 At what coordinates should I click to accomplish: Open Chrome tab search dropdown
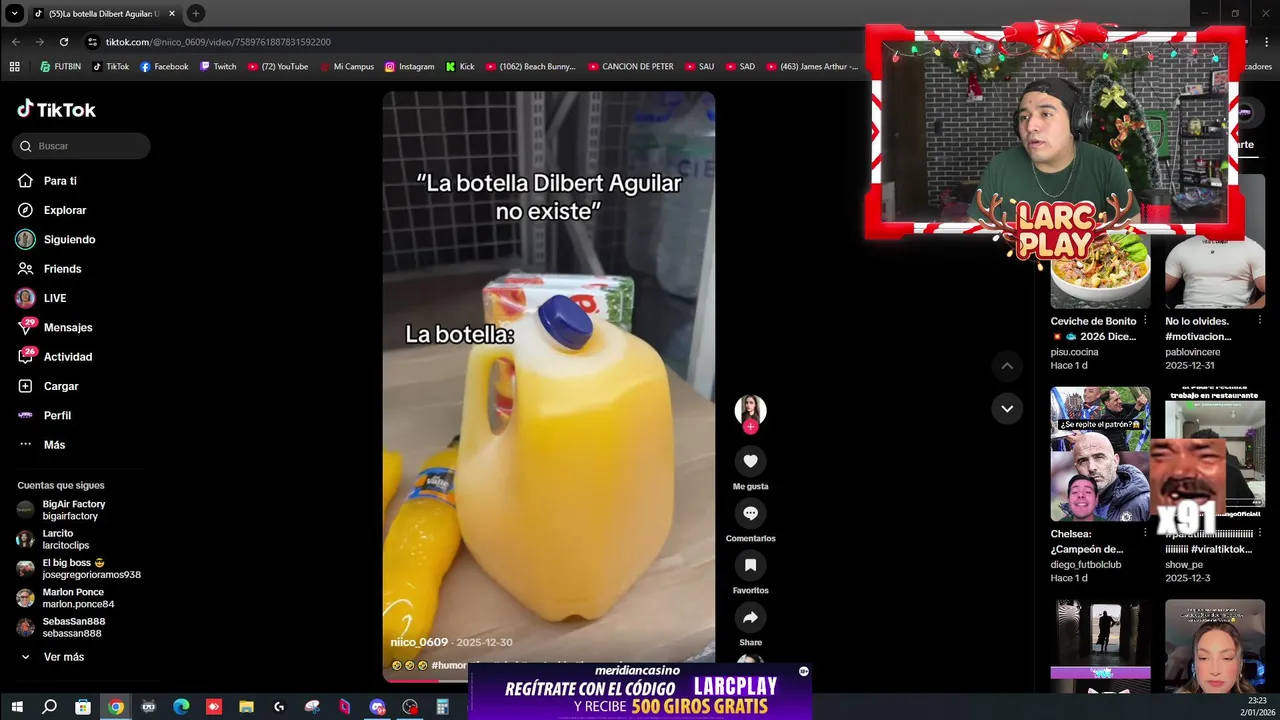click(x=14, y=13)
